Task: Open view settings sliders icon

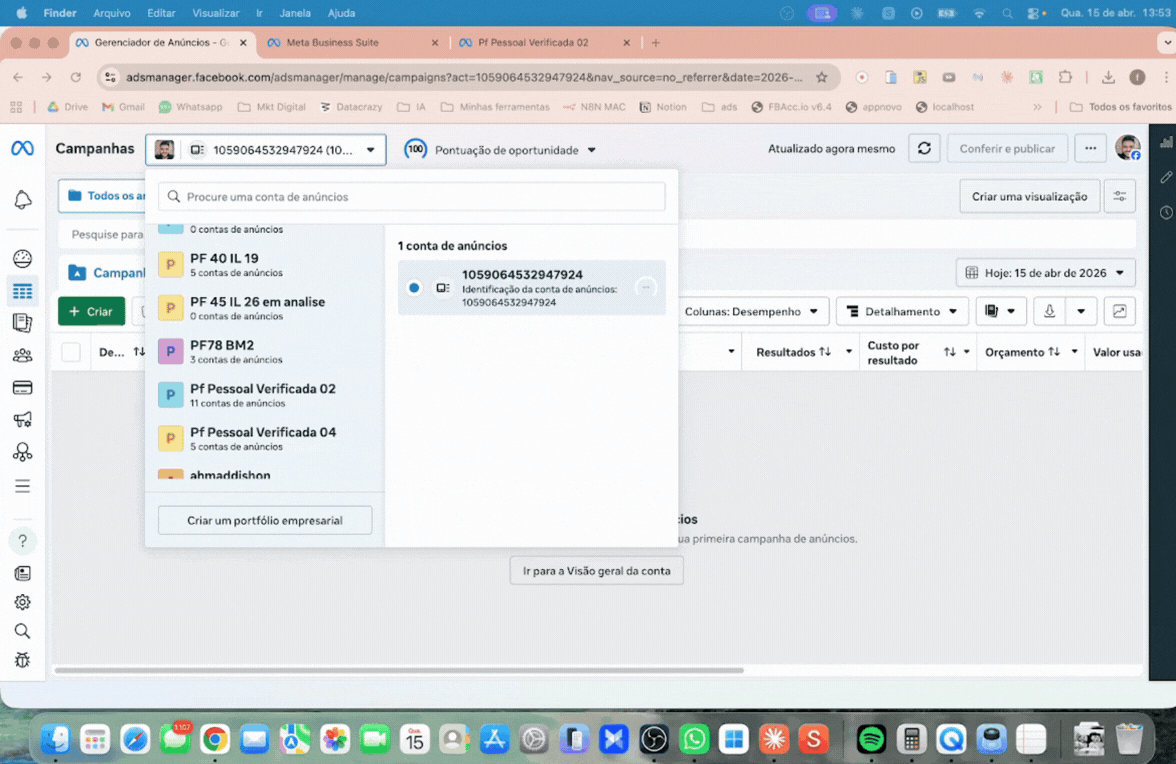Action: pos(1120,196)
